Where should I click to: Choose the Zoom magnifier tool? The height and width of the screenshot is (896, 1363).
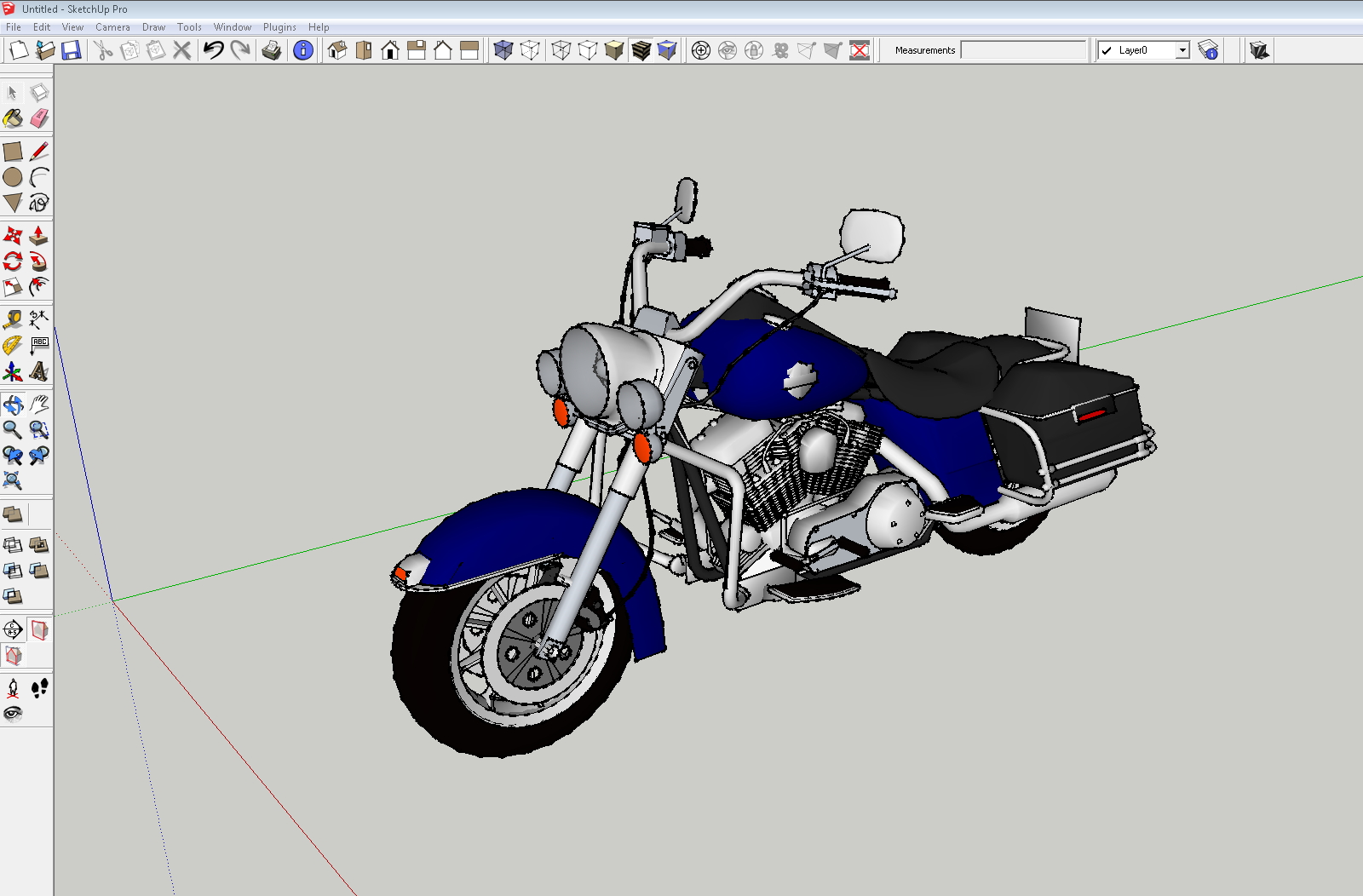pyautogui.click(x=13, y=430)
